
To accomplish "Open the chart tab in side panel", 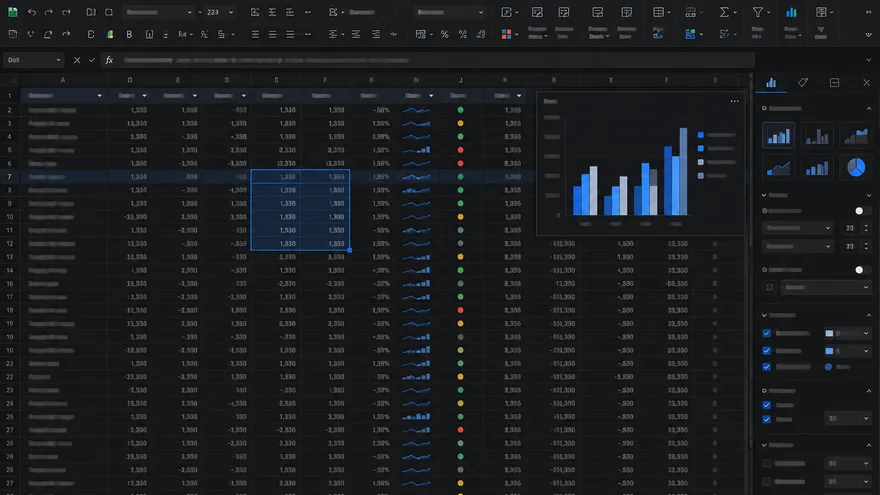I will point(771,83).
